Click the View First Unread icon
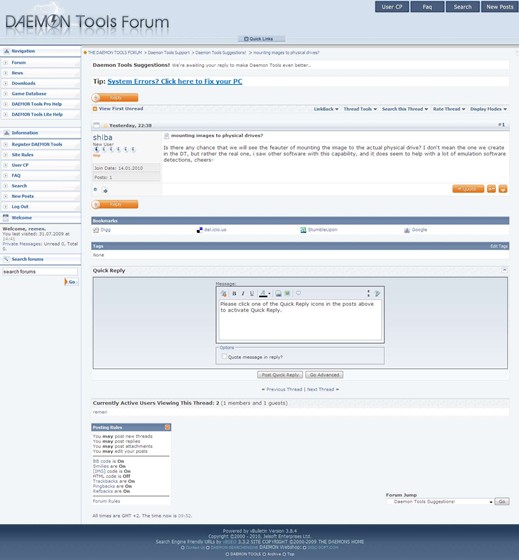 click(95, 109)
